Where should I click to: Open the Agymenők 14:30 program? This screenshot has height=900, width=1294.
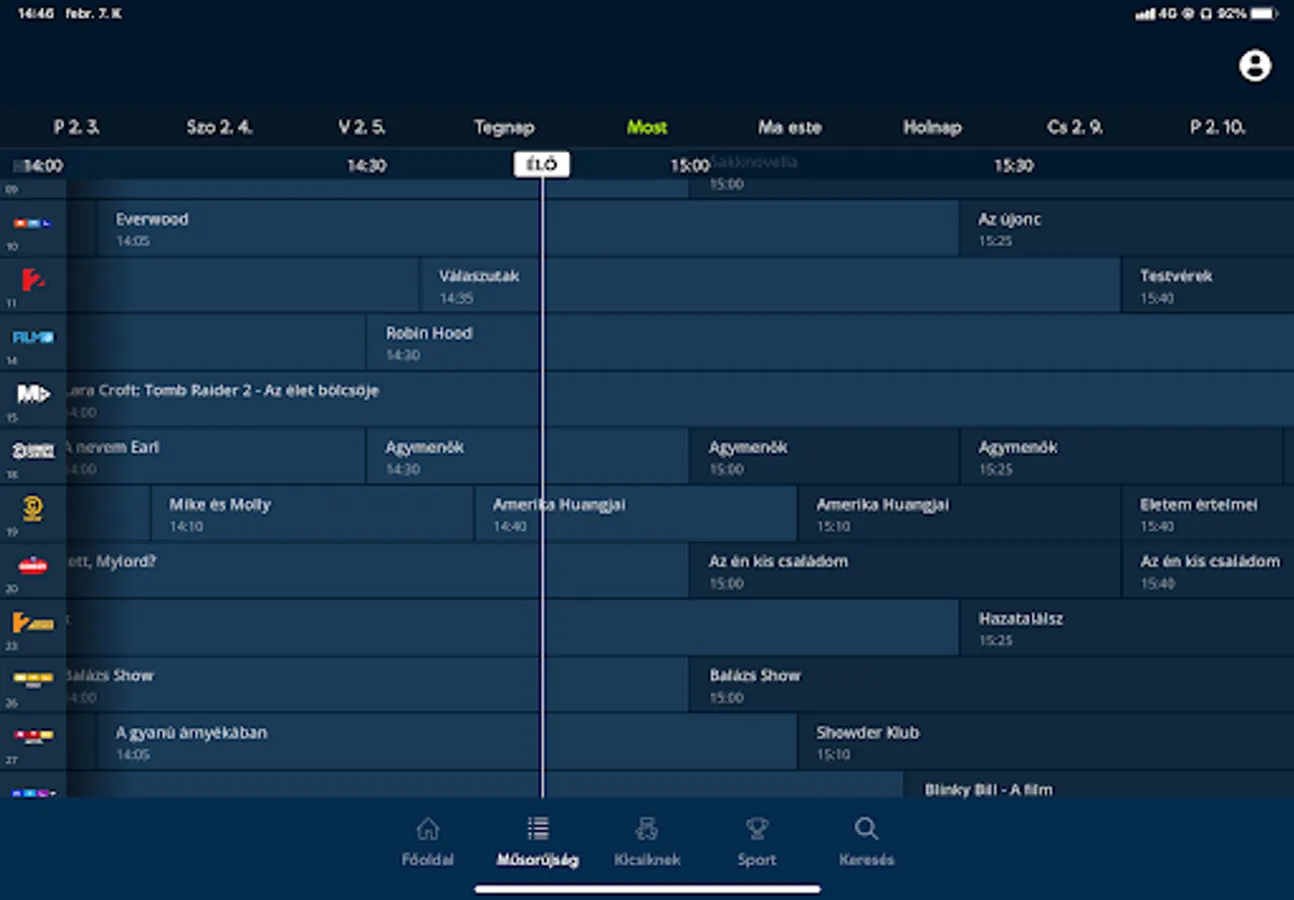(x=527, y=456)
